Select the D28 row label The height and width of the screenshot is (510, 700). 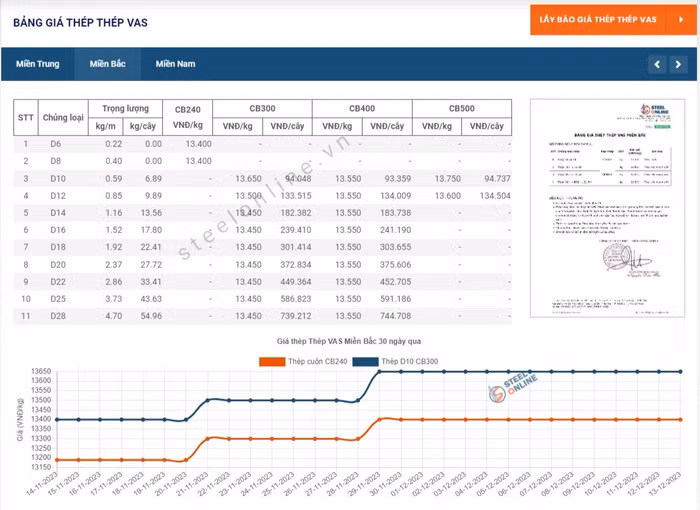tap(58, 316)
